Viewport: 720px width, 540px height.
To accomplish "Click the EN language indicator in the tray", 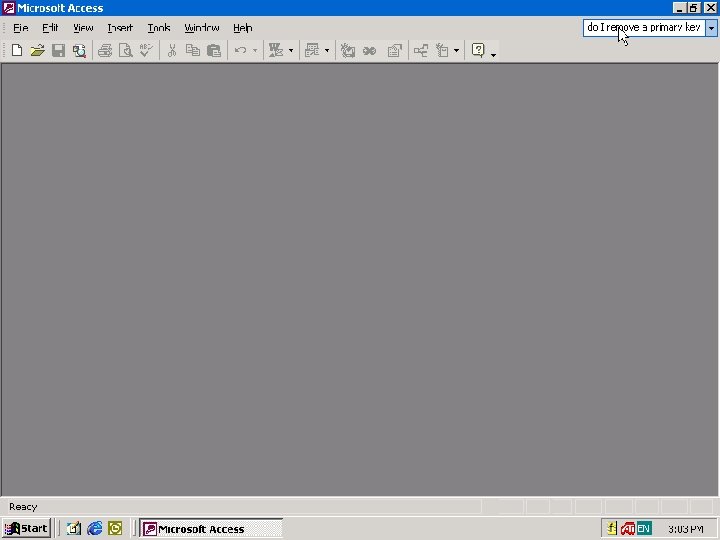I will (644, 529).
